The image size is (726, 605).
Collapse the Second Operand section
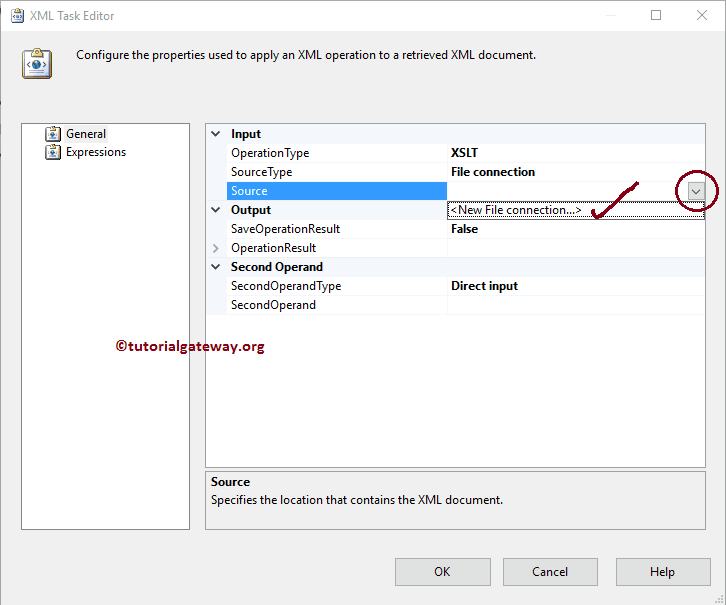(x=216, y=267)
